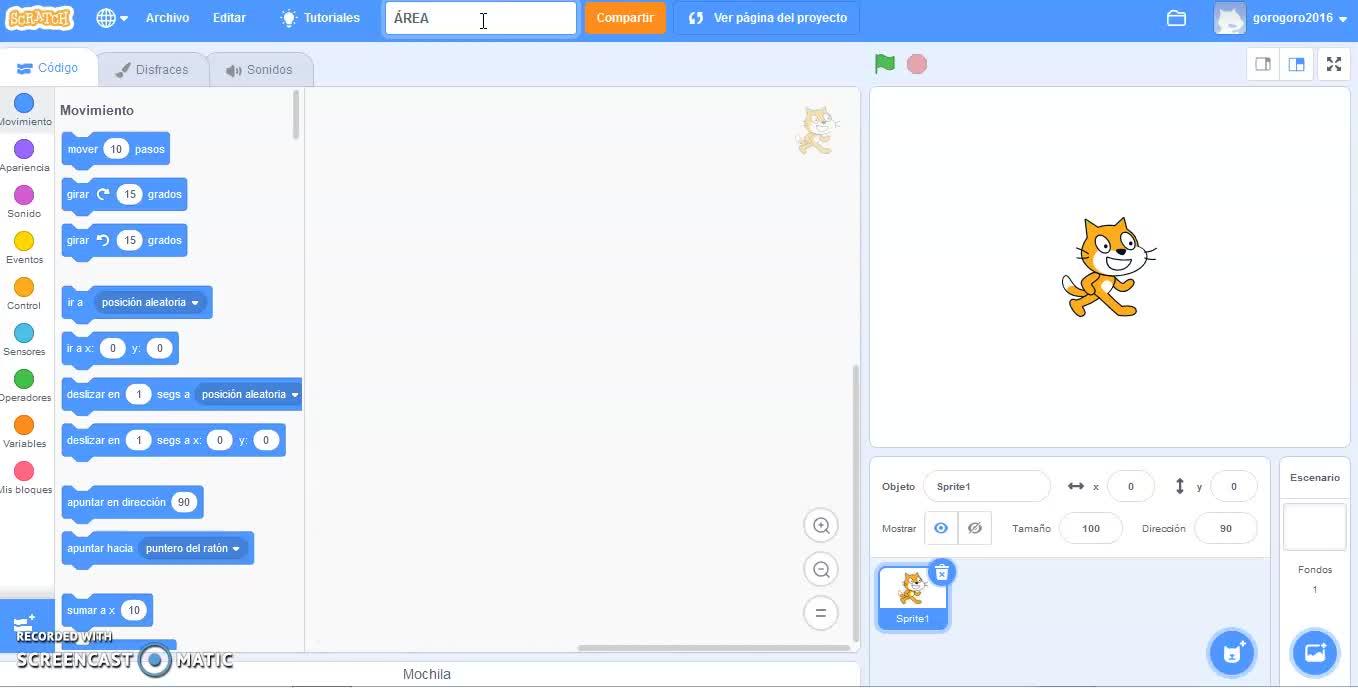Select the Escenario backdrop thumbnail
The image size is (1358, 688).
1314,526
